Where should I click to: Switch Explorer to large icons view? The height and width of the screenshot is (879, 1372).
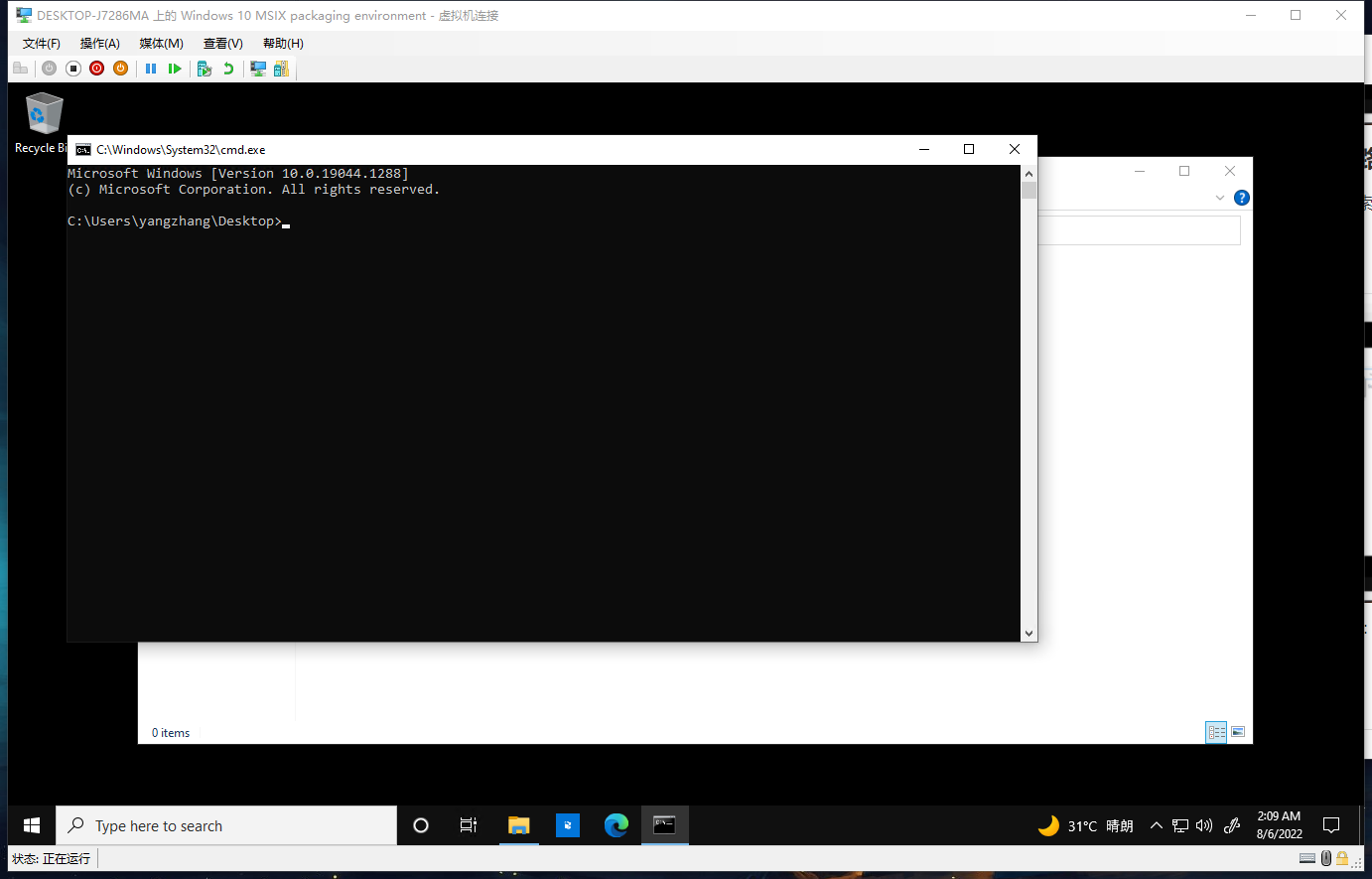pyautogui.click(x=1238, y=732)
